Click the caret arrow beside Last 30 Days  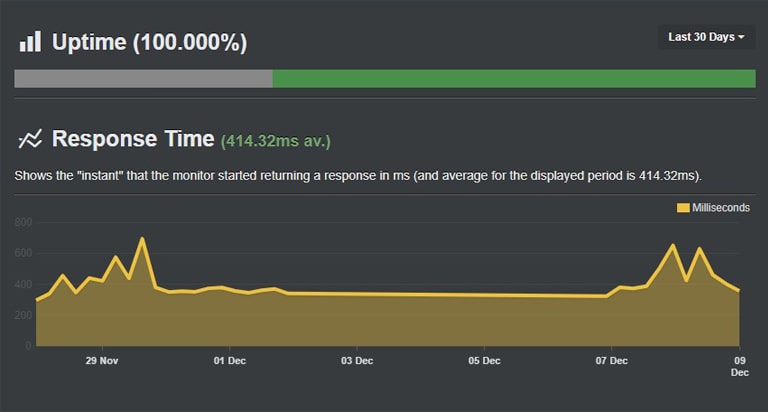[x=741, y=37]
